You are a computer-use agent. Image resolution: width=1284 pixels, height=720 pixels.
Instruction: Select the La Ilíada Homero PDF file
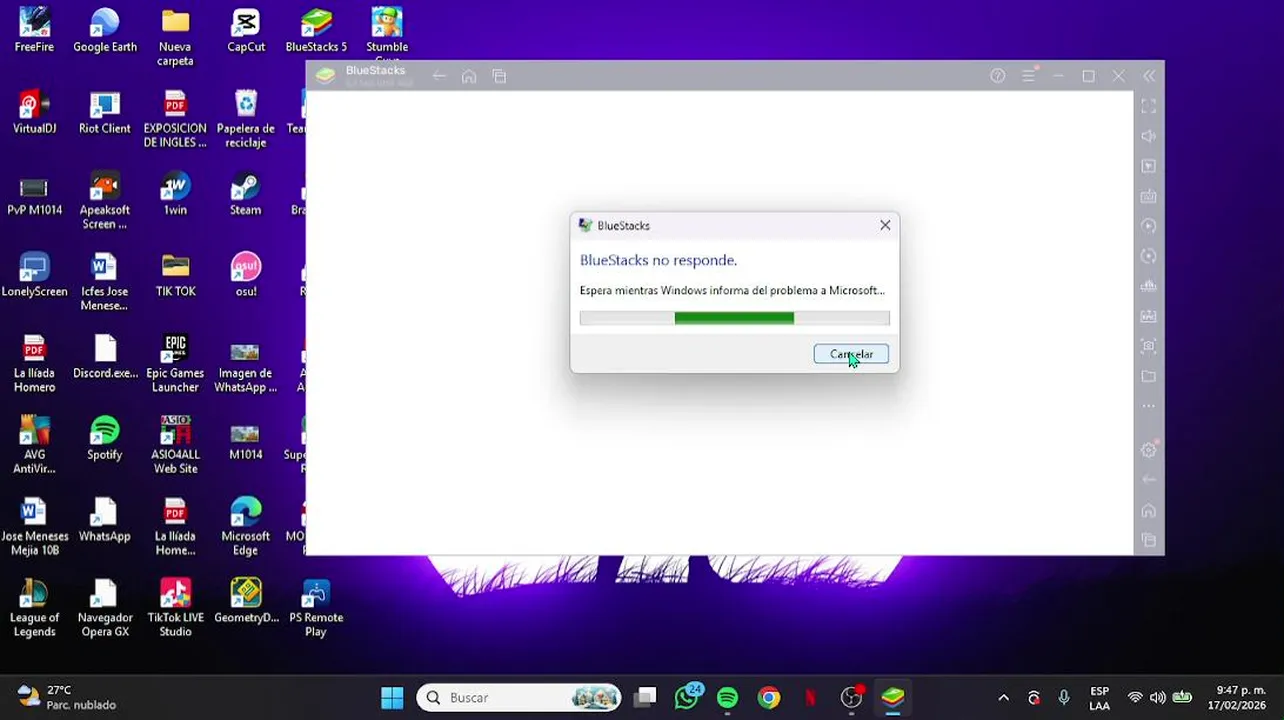(34, 364)
